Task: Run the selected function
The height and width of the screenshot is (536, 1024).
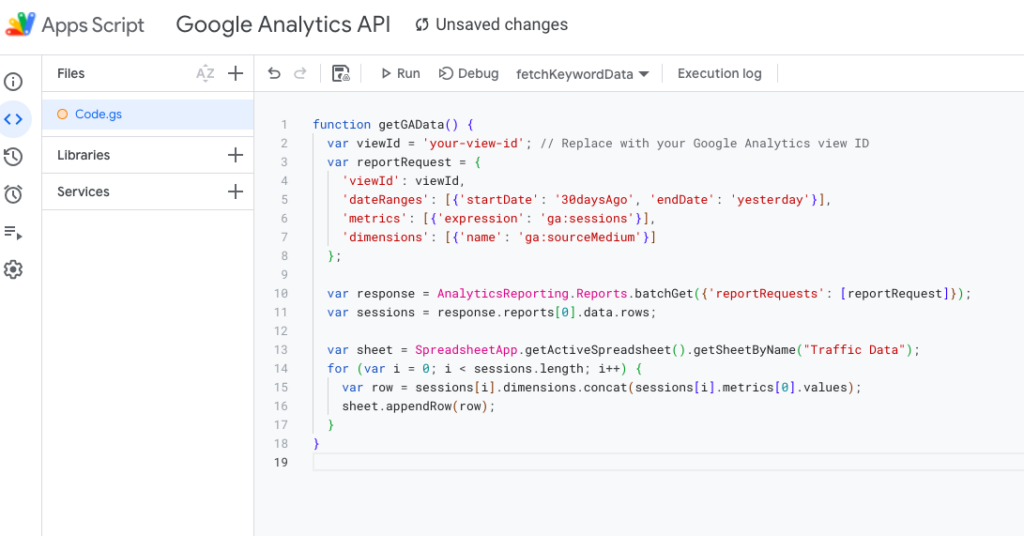Action: [x=400, y=74]
